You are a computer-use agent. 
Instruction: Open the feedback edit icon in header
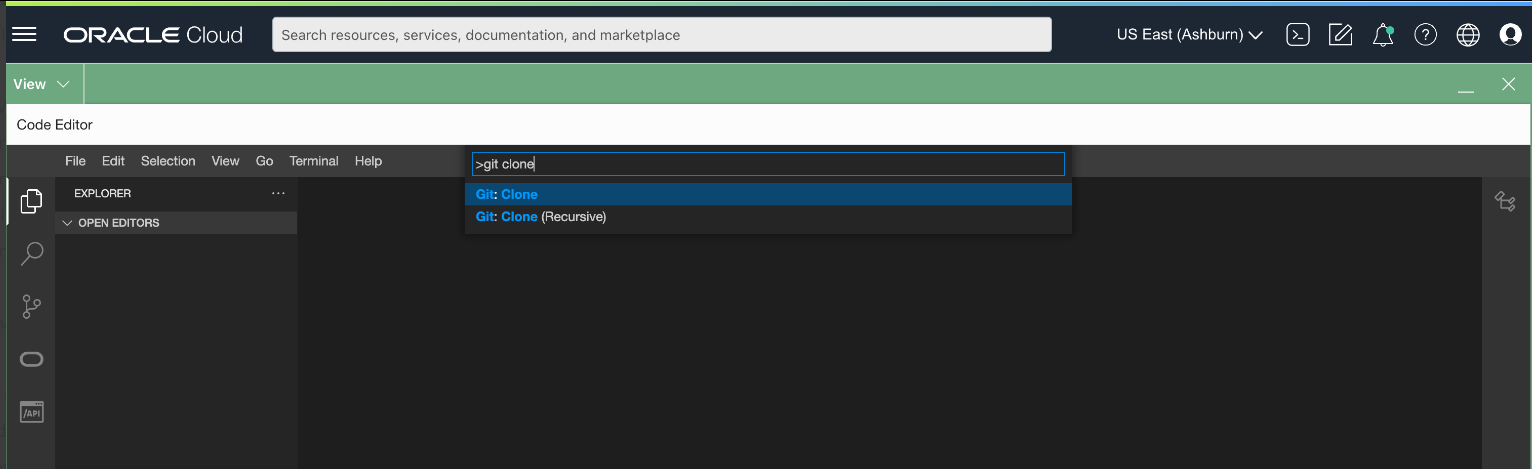(1340, 34)
